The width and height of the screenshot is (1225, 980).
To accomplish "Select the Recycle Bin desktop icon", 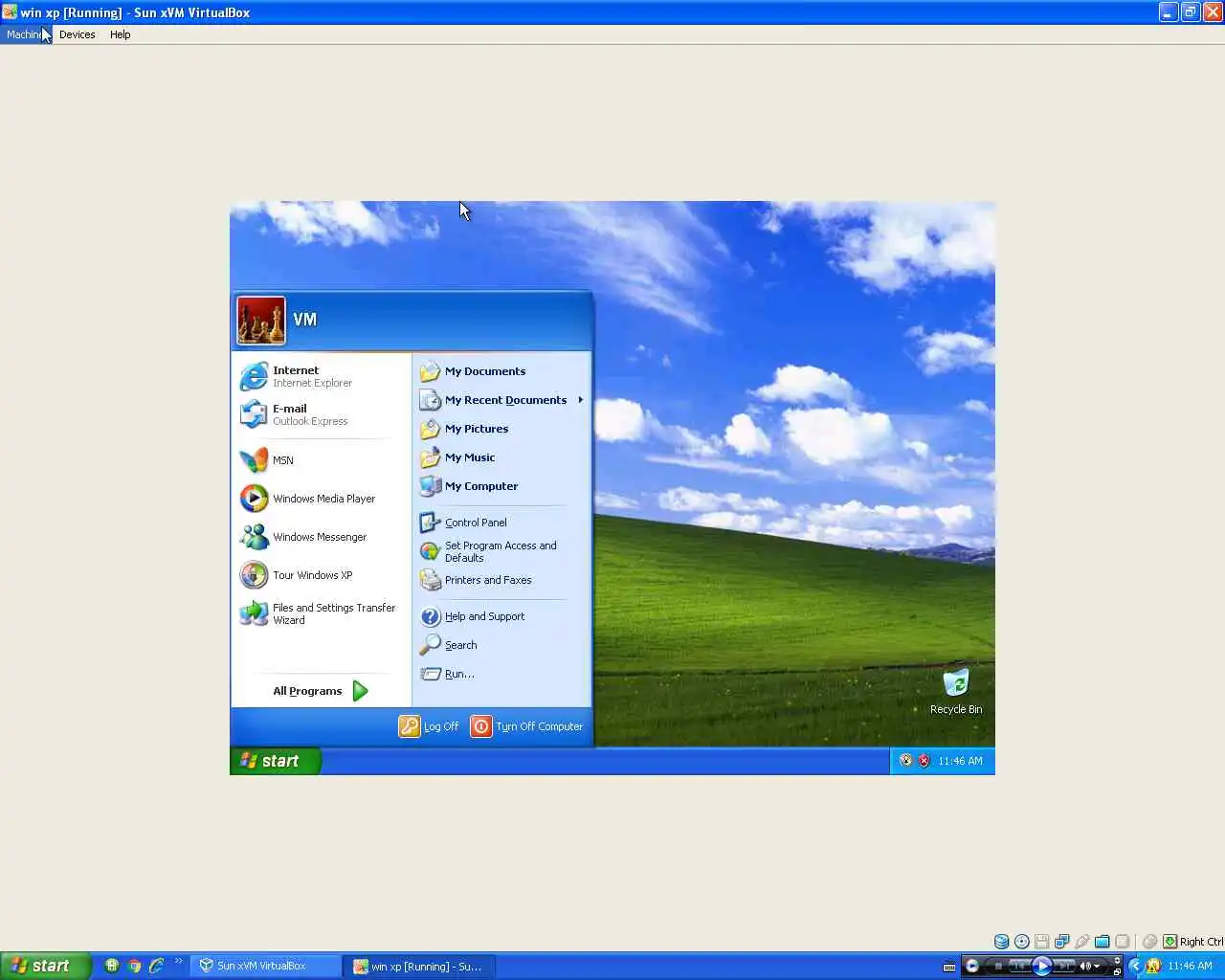I will 956,691.
